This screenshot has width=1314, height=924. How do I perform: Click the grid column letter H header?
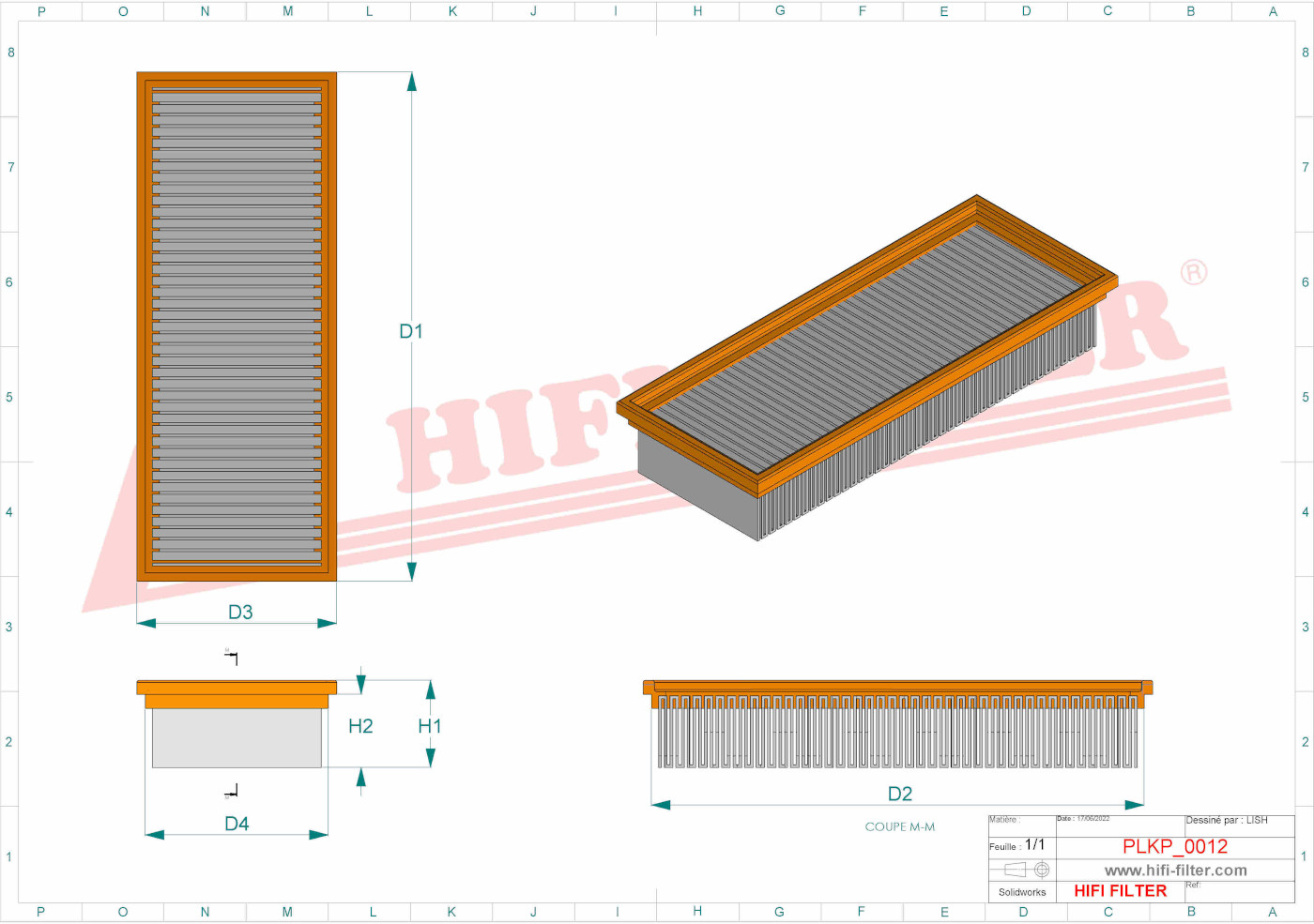(x=696, y=11)
